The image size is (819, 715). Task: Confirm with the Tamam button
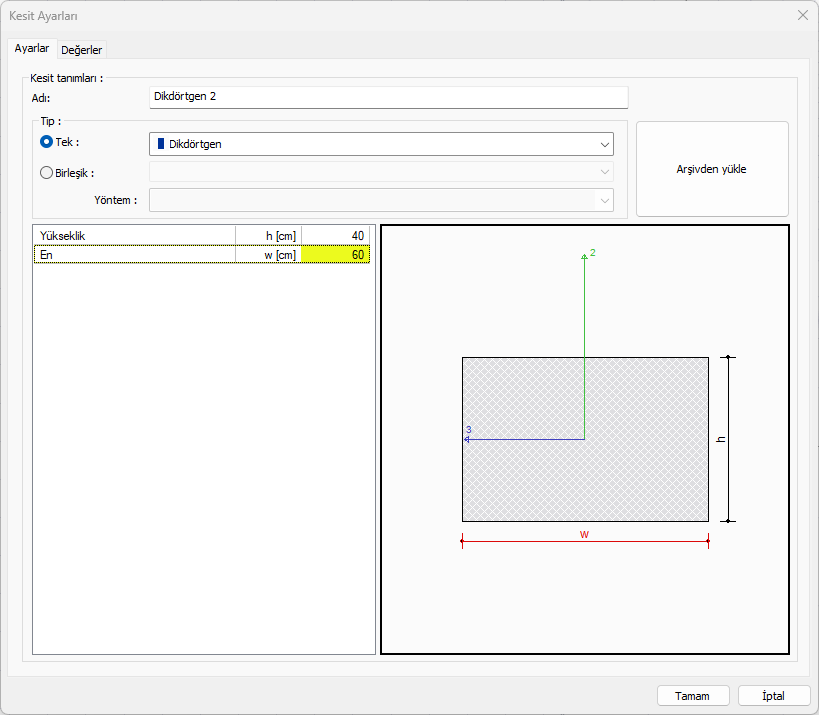coord(692,696)
